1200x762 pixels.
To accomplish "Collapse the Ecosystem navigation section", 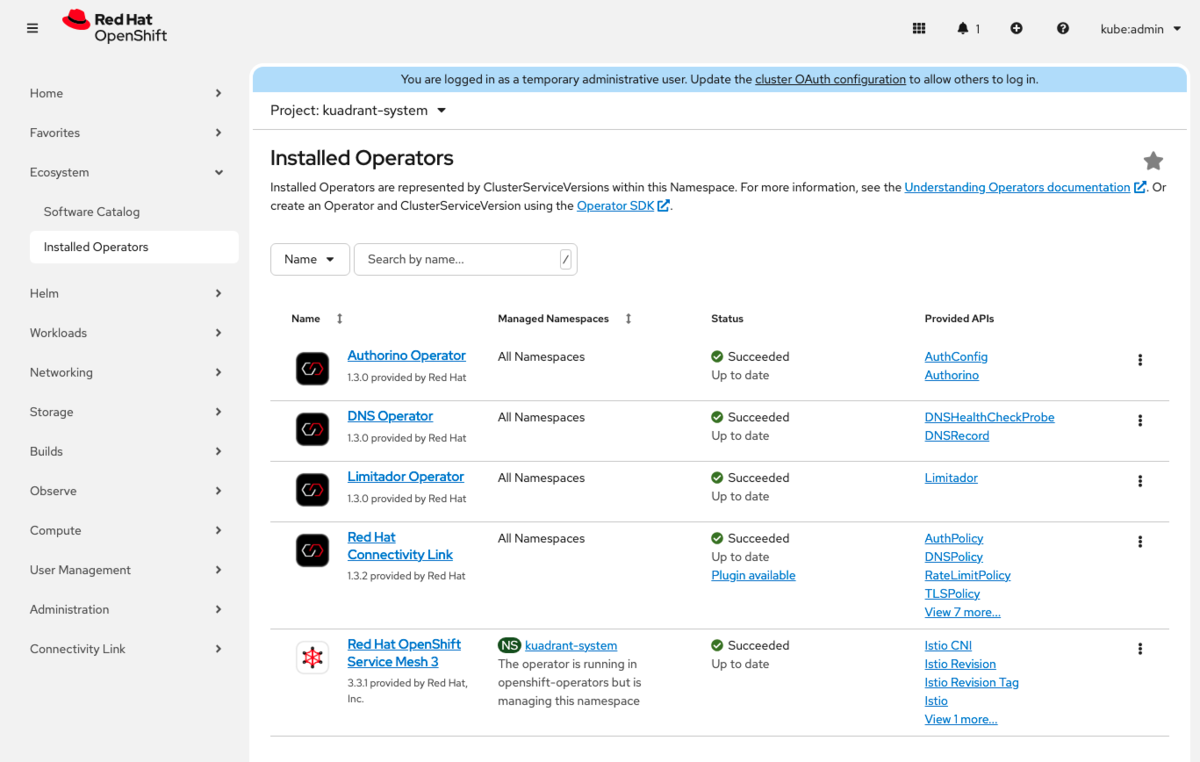I will (127, 172).
